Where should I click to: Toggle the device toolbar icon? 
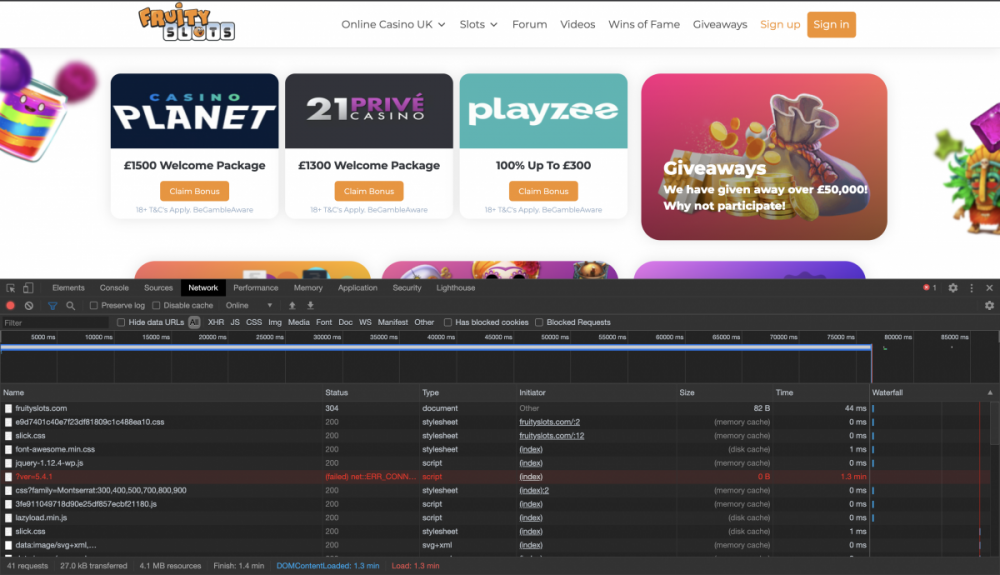[28, 288]
